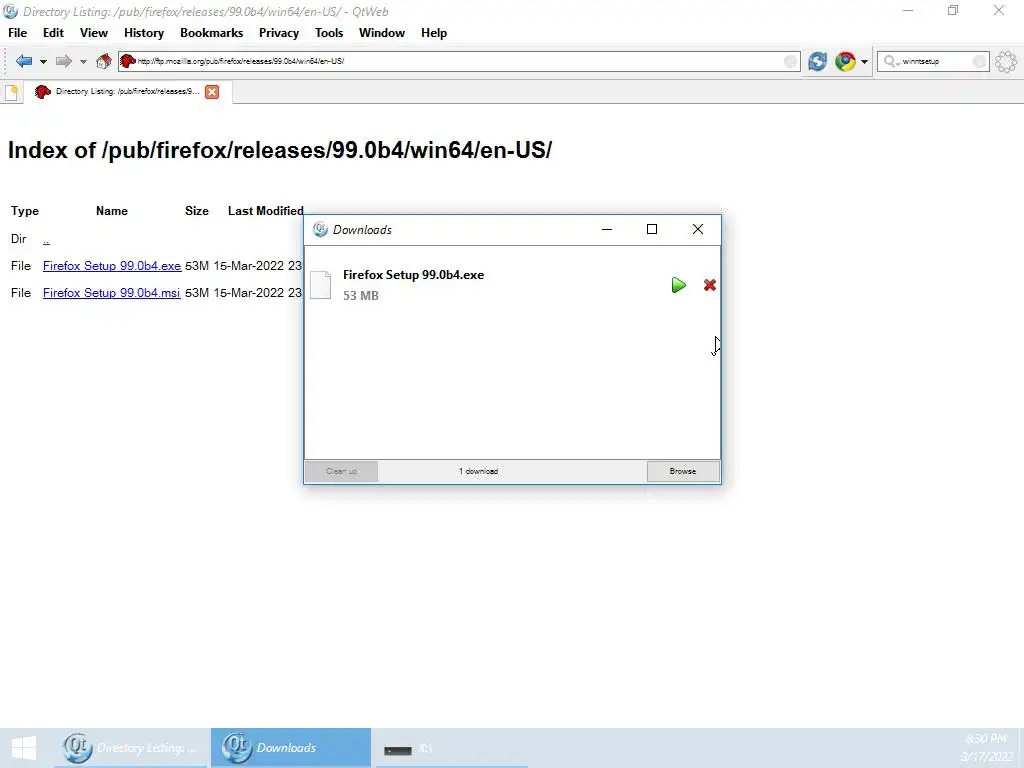
Task: Click the Last Modified column header
Action: coord(266,211)
